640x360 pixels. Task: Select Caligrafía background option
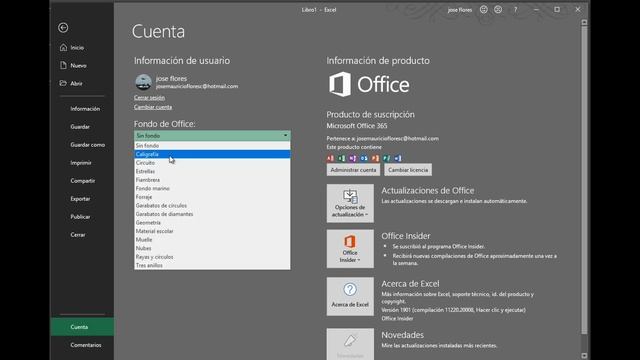click(212, 154)
